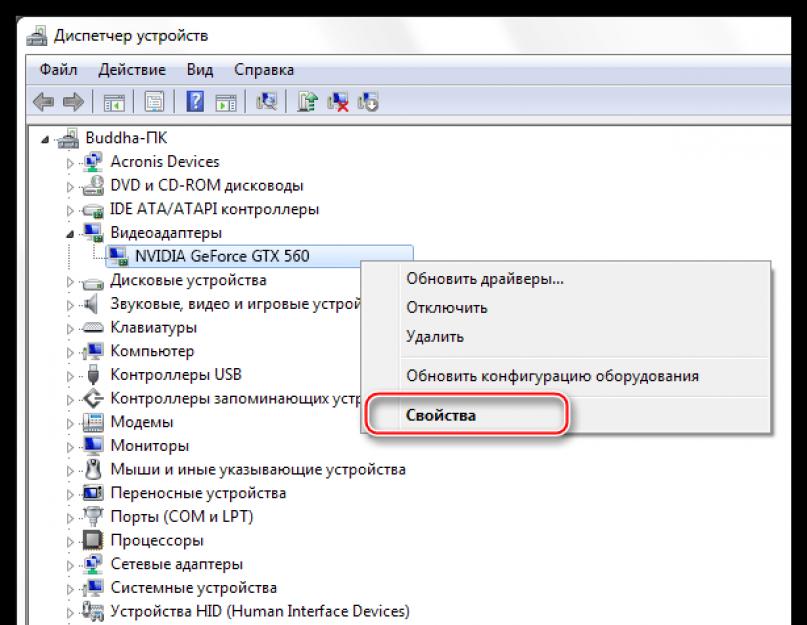The width and height of the screenshot is (807, 625).
Task: Choose Обновить конфигурацию оборудования
Action: coord(566,376)
